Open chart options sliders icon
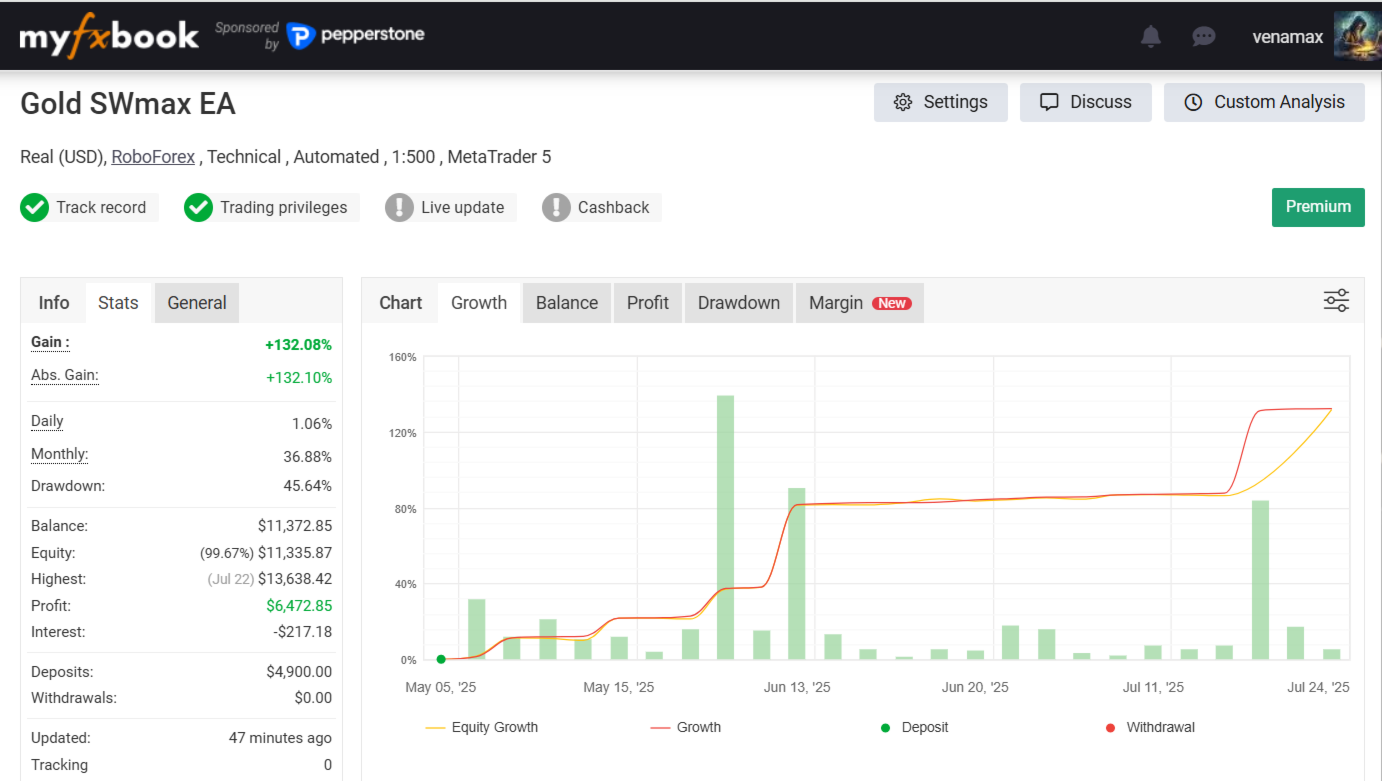Image resolution: width=1382 pixels, height=781 pixels. (1336, 301)
